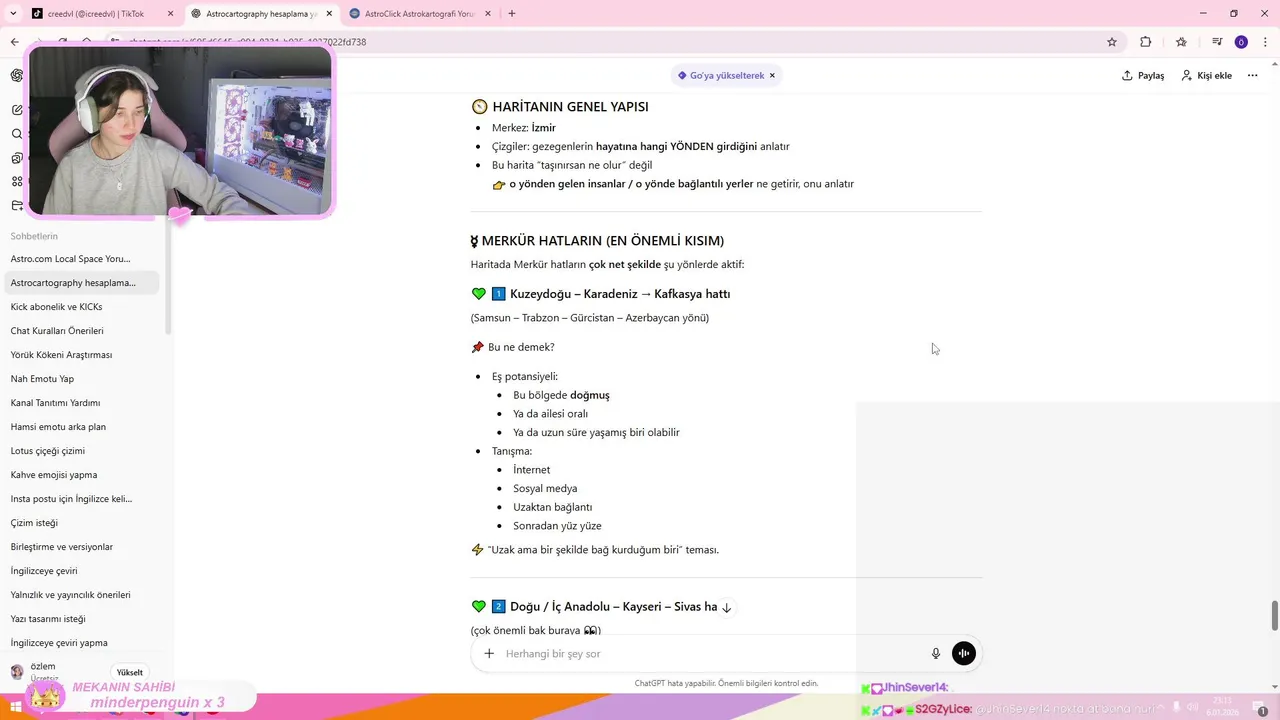Bookmark this page with the star icon
The image size is (1280, 720).
[x=1112, y=42]
